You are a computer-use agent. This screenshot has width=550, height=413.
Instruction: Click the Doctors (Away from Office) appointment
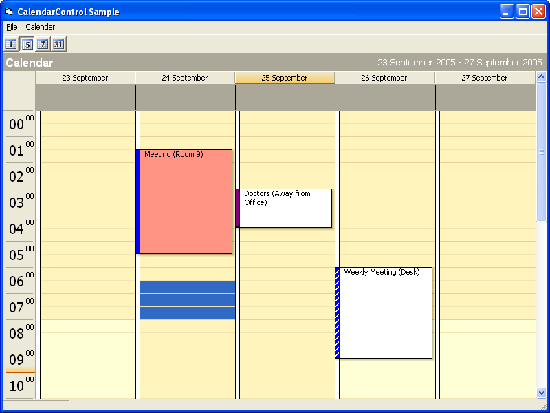tap(284, 208)
